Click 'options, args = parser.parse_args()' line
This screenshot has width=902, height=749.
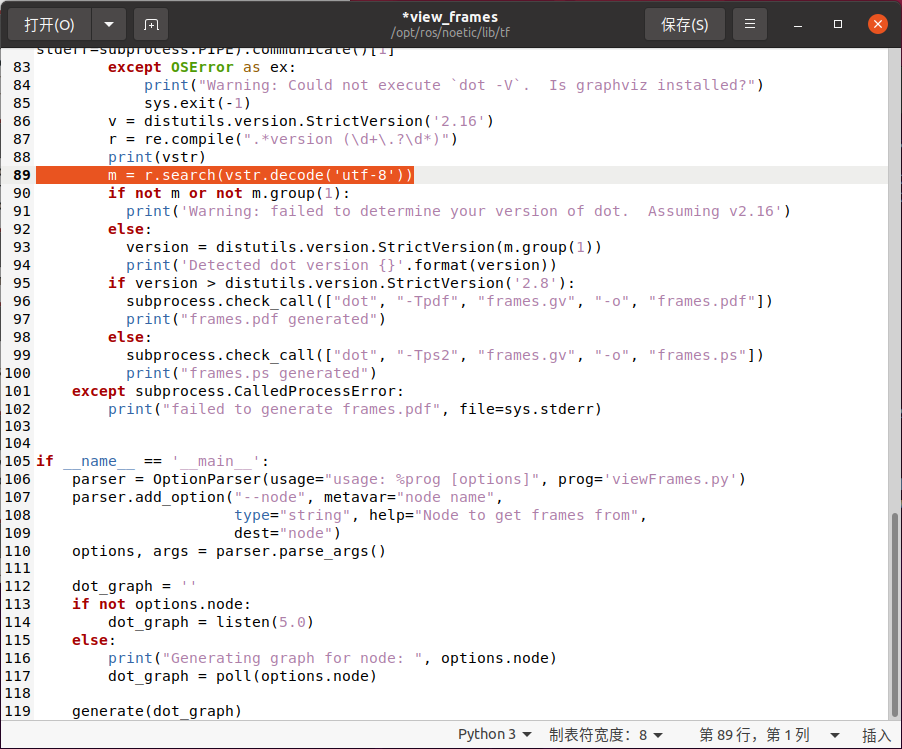point(229,551)
